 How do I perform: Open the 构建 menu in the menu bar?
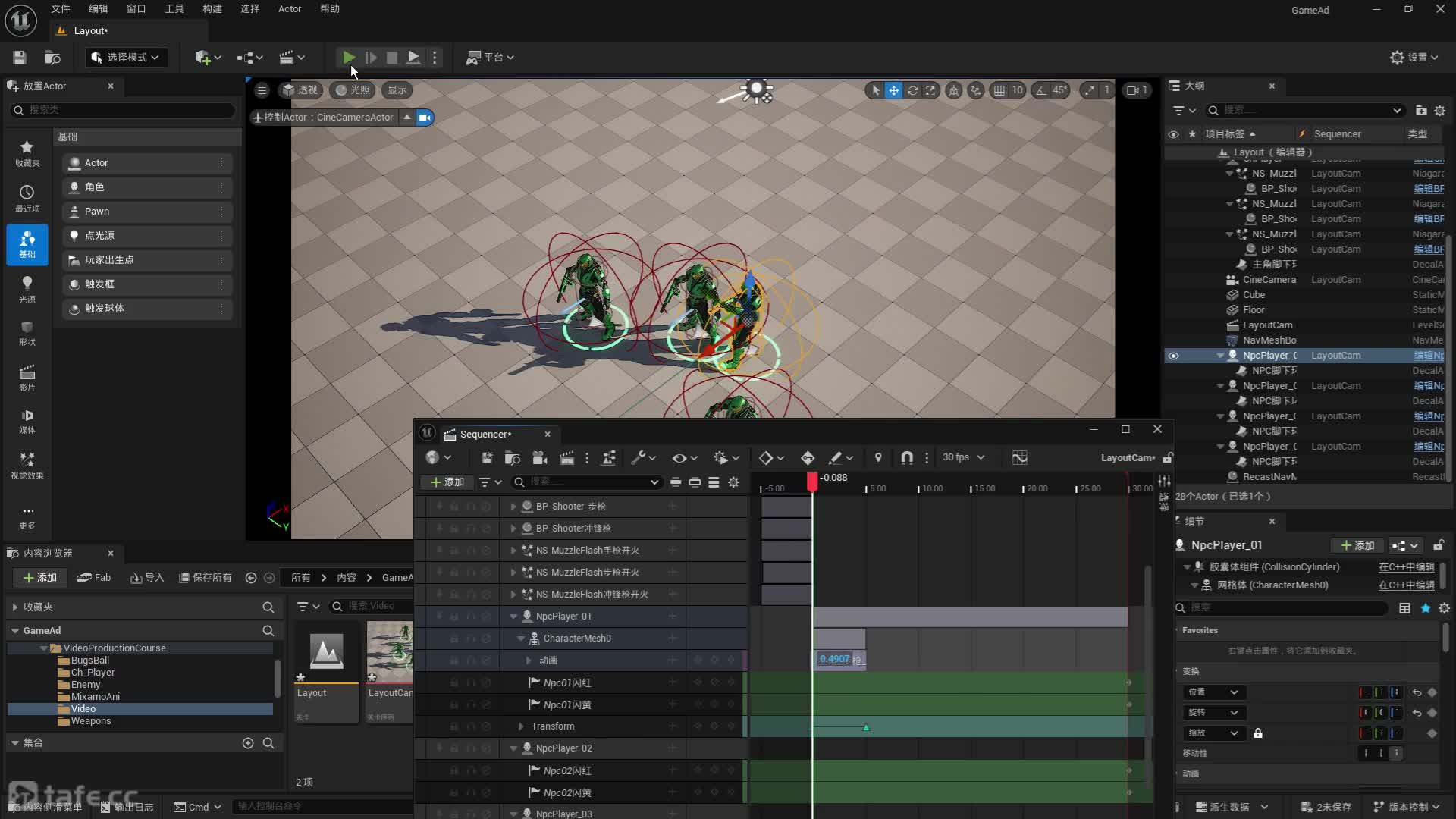212,9
